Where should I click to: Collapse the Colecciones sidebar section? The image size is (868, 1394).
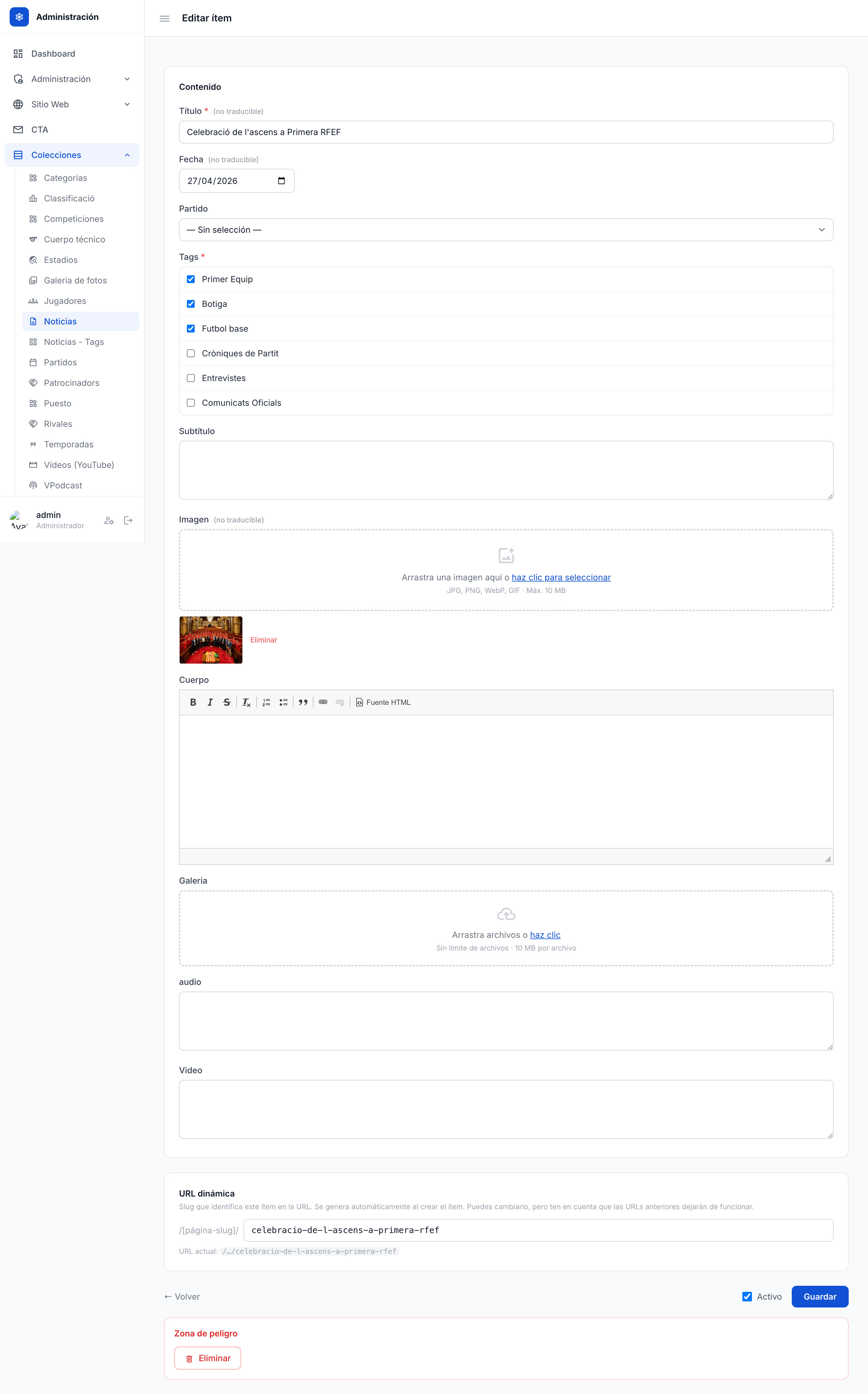(72, 155)
